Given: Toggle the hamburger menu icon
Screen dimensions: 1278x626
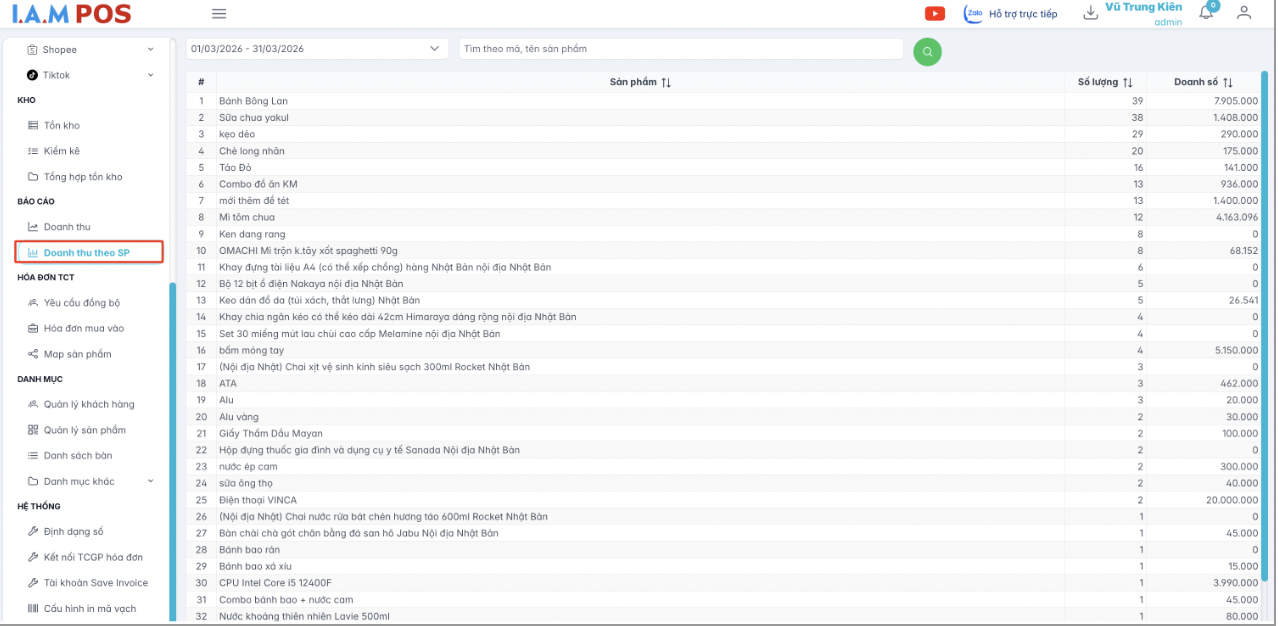Looking at the screenshot, I should [x=219, y=14].
